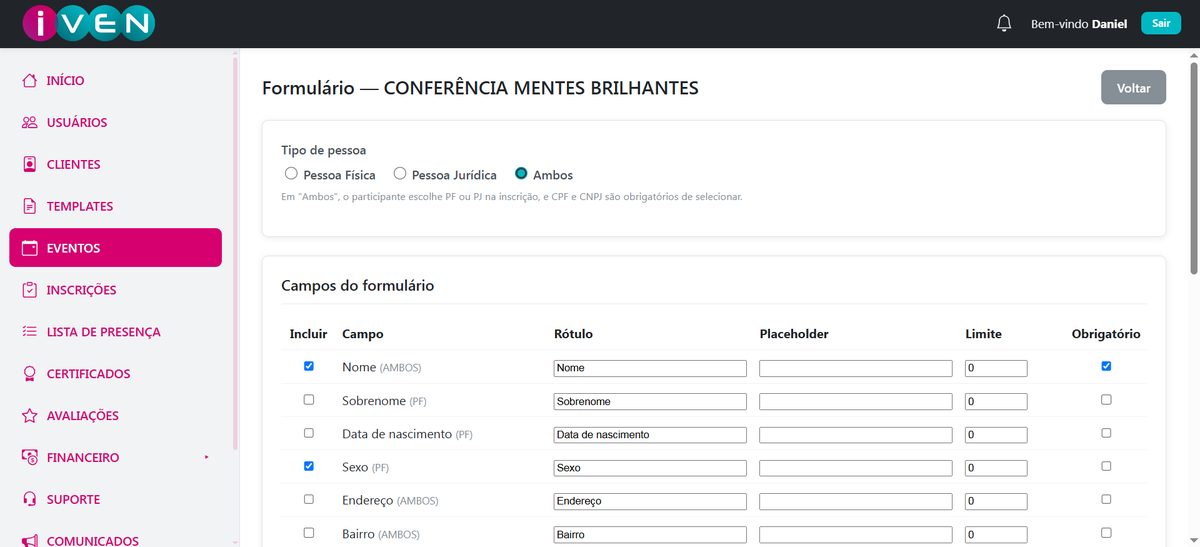Viewport: 1200px width, 547px height.
Task: Open Templates menu item
Action: pyautogui.click(x=115, y=207)
